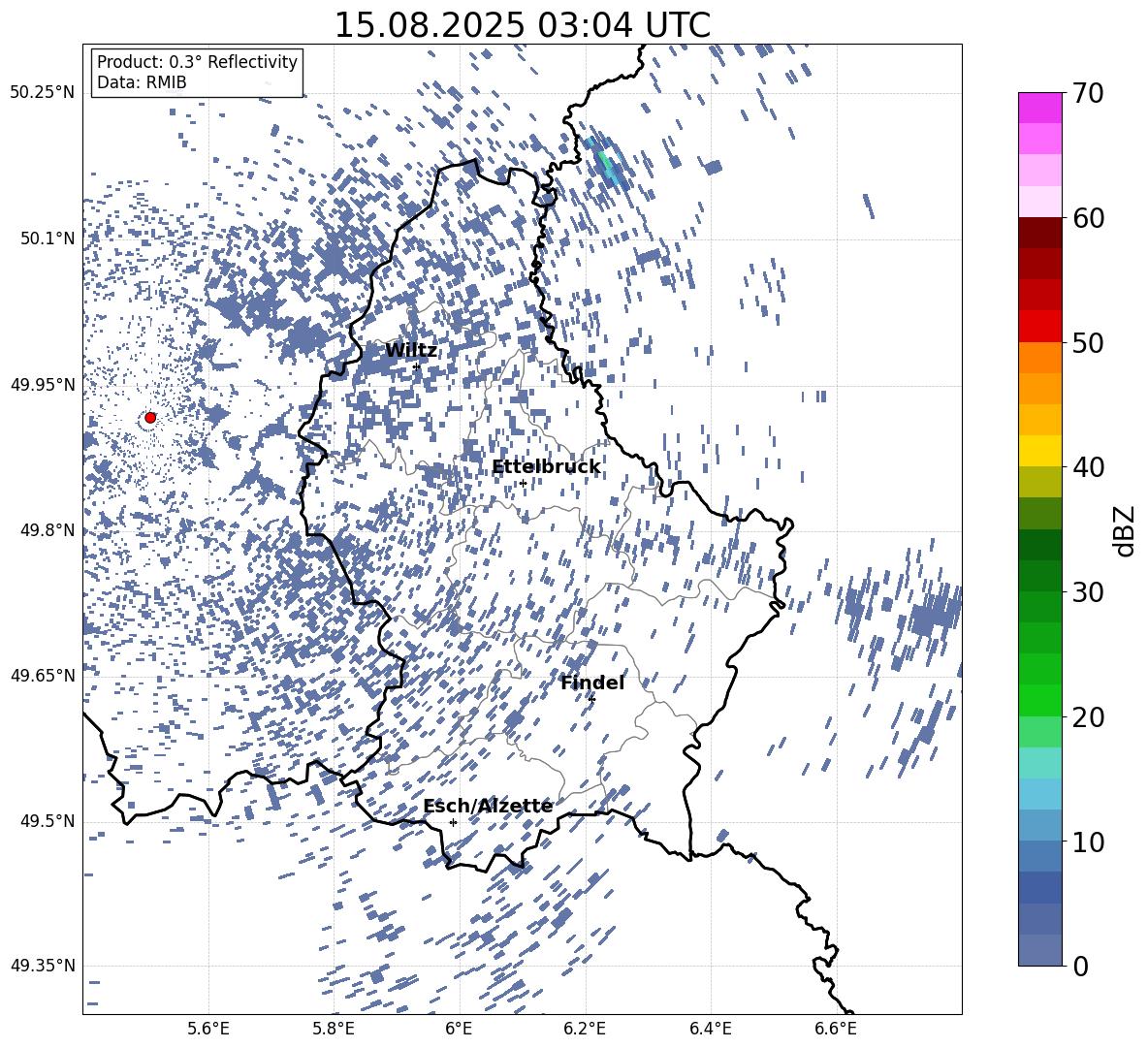Click the 6.6°E longitude label

click(836, 1029)
